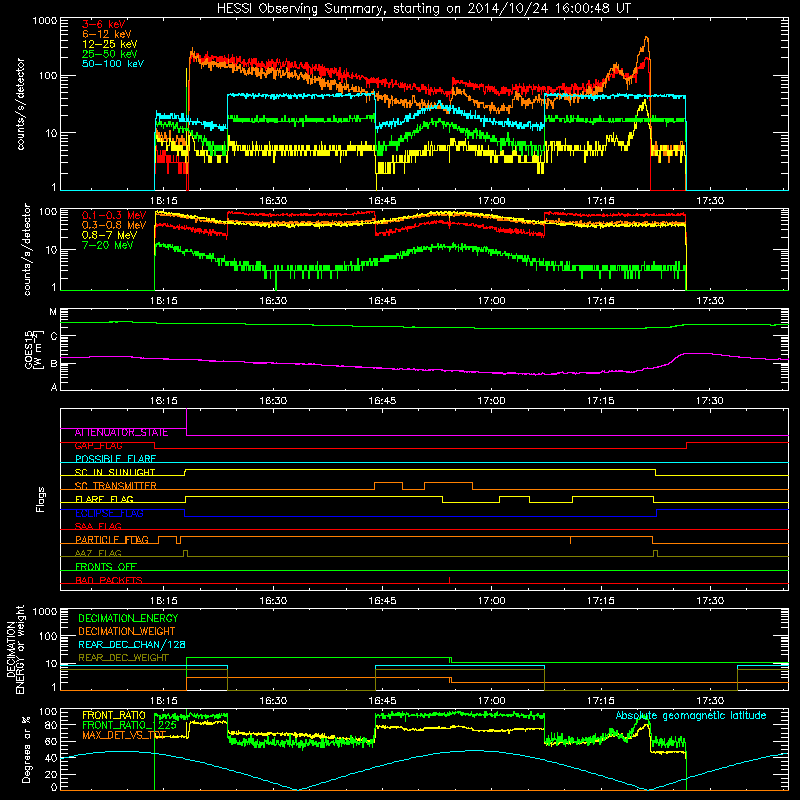Select the AAZ_FLAG label
This screenshot has height=800, width=800.
point(98,554)
